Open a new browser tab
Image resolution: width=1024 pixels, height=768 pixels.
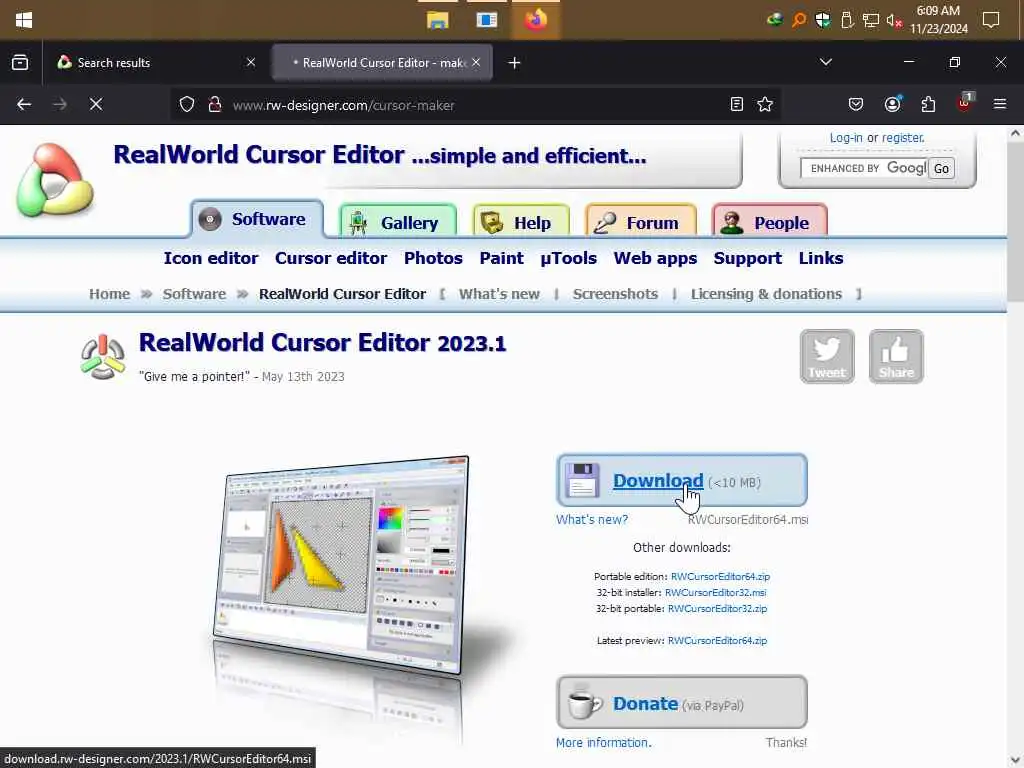pyautogui.click(x=514, y=63)
